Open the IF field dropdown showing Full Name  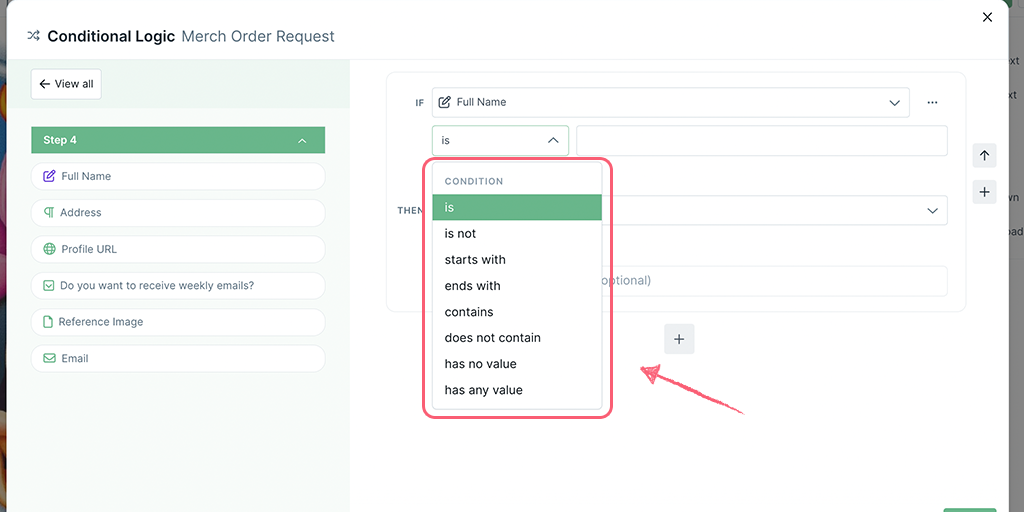[x=671, y=103]
